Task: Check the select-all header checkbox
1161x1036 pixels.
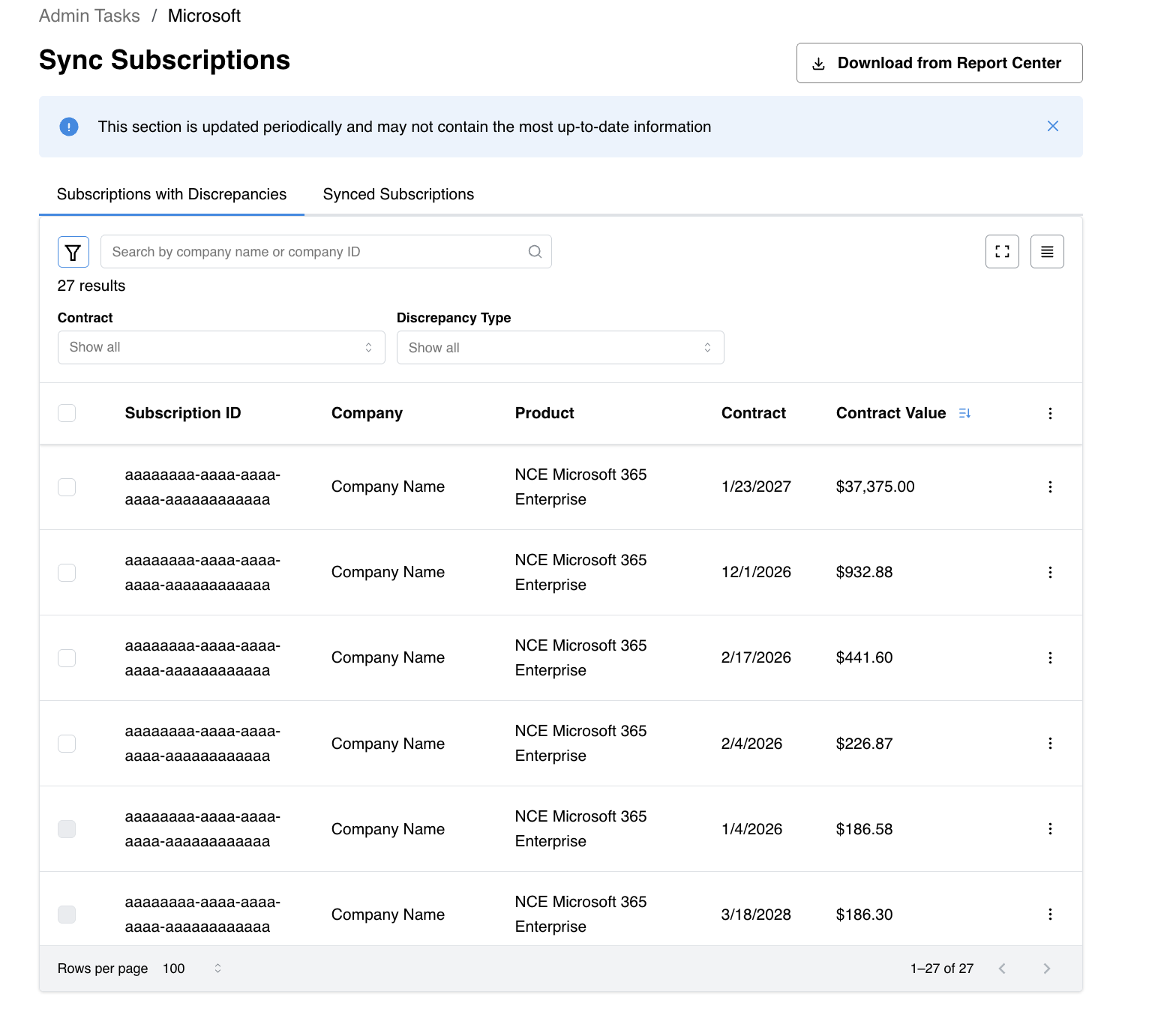Action: [67, 413]
